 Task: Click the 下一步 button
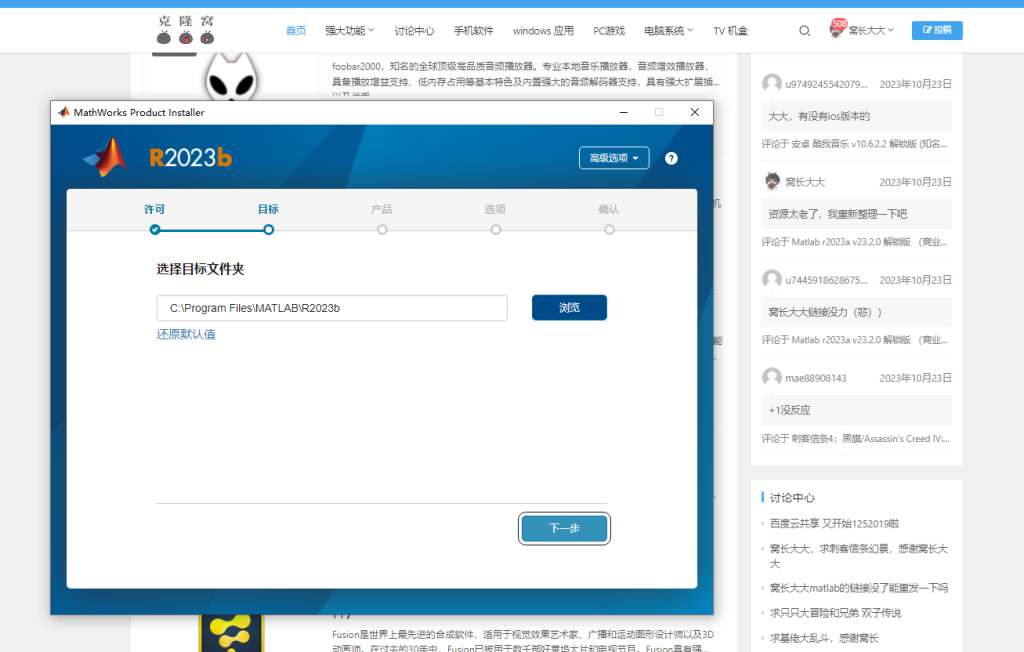coord(564,528)
